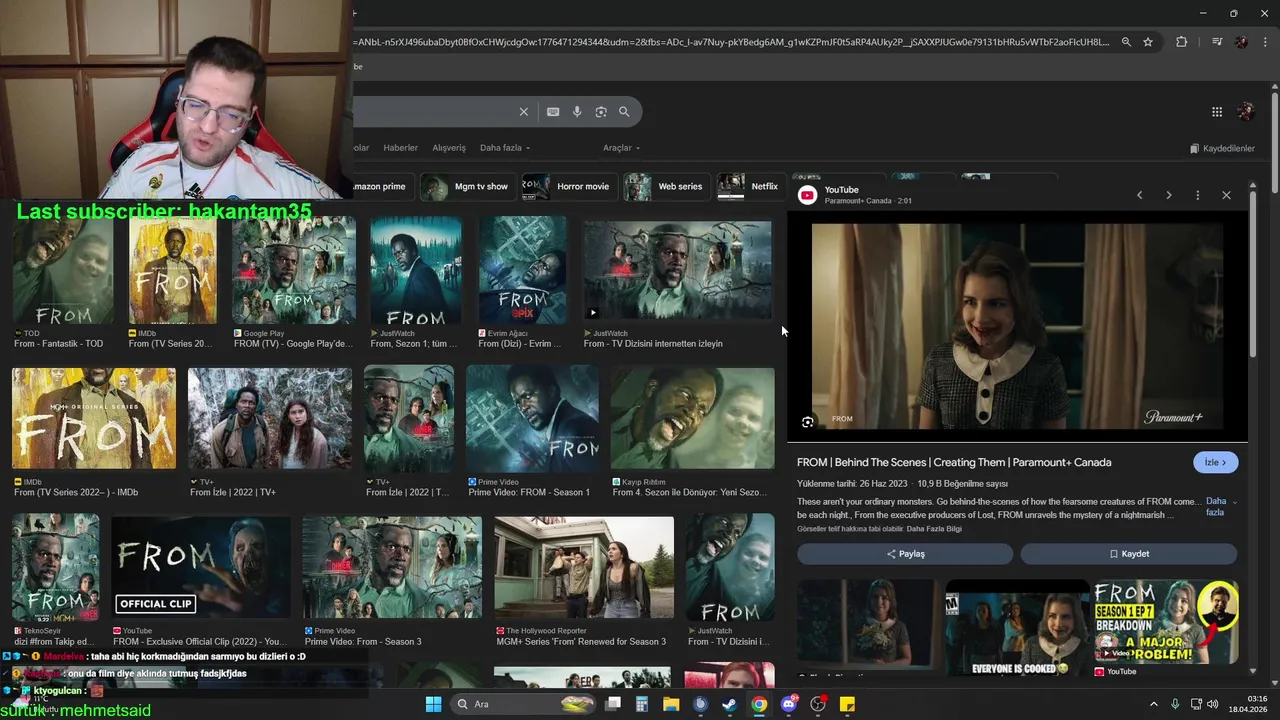Select the 'Netflix' filter chip

(750, 186)
